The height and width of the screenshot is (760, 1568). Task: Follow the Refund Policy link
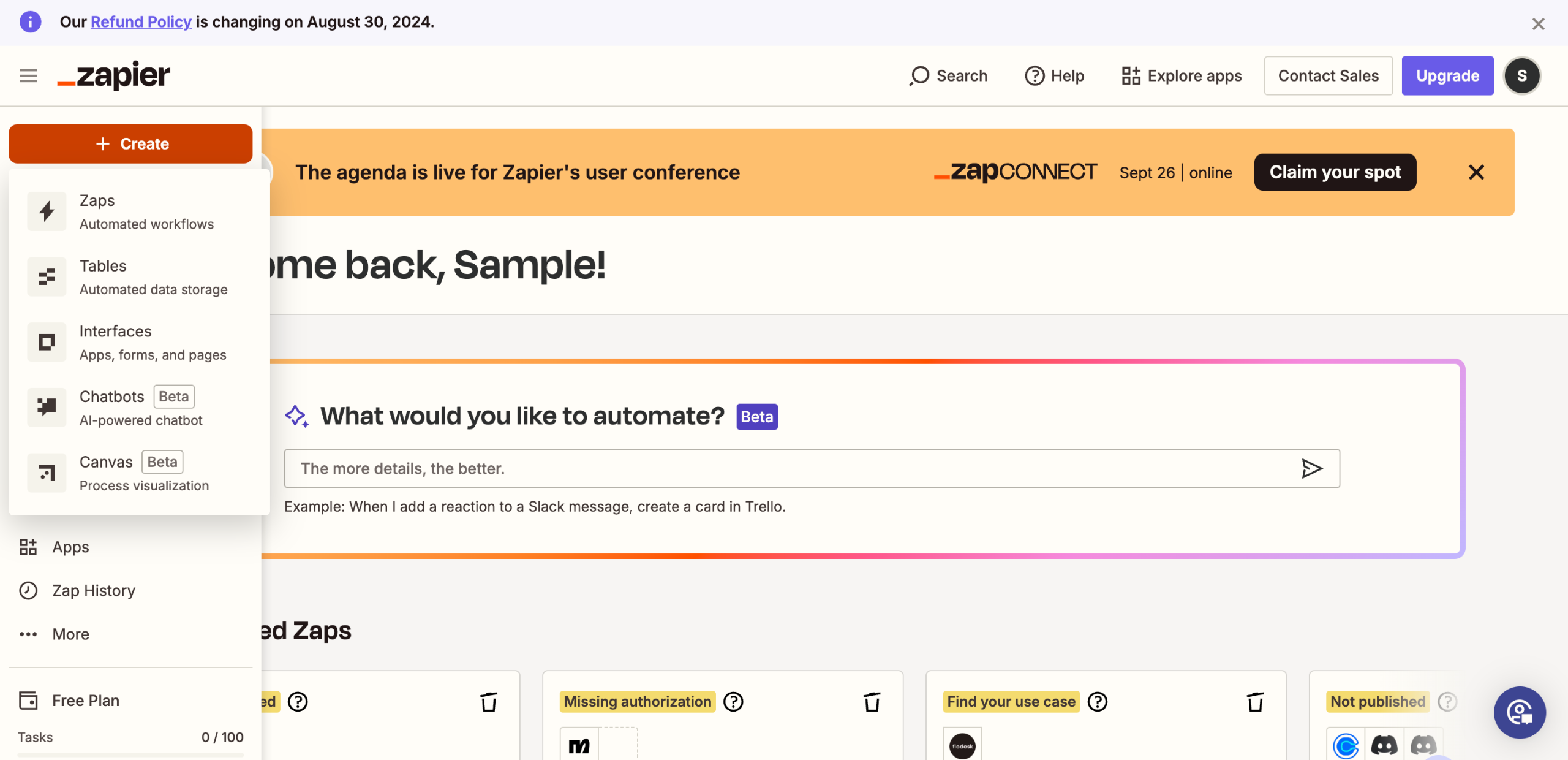(x=141, y=22)
